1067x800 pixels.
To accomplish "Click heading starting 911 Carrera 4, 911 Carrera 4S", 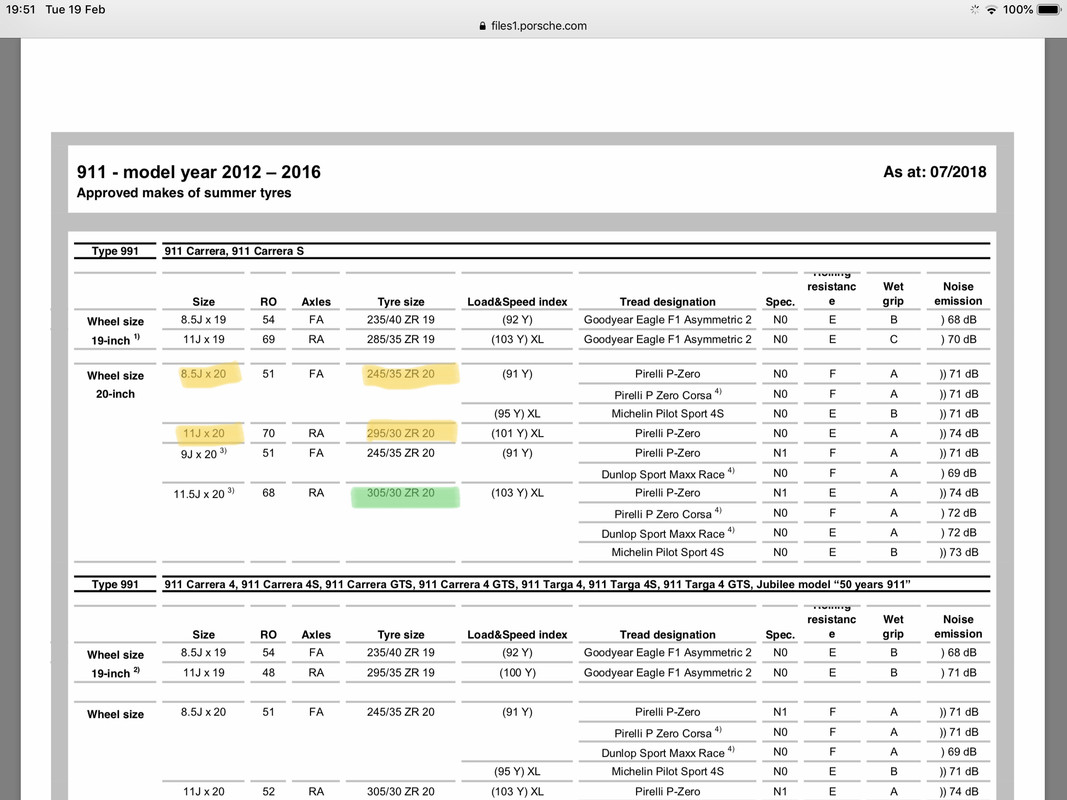I will [x=537, y=584].
